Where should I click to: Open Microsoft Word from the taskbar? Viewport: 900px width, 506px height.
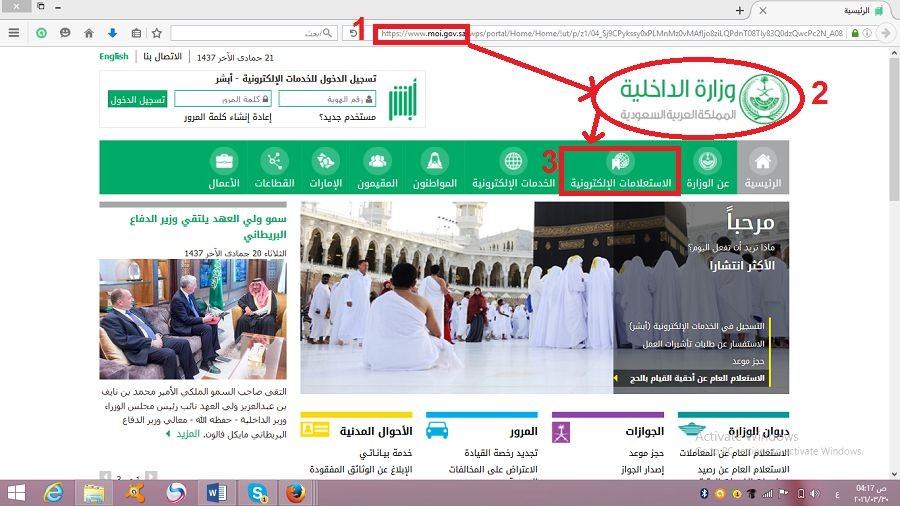[x=216, y=493]
